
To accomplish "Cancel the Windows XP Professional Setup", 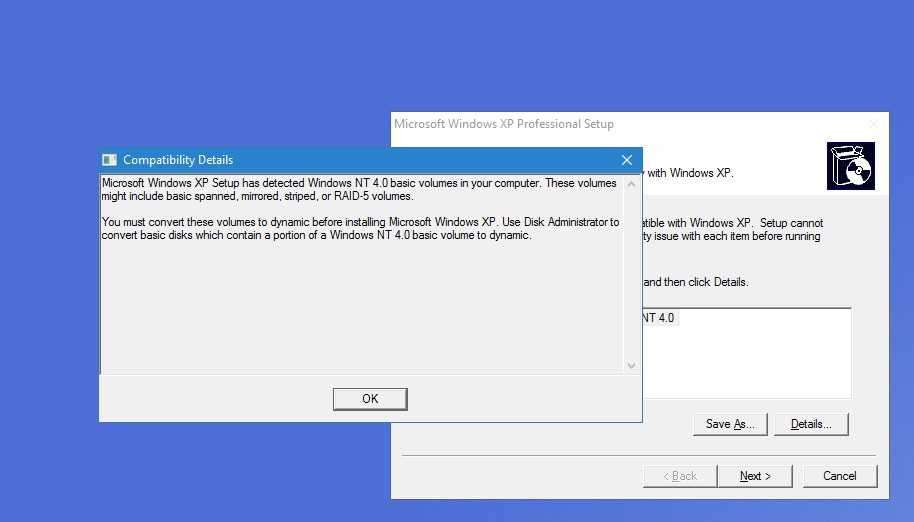I will pyautogui.click(x=840, y=476).
